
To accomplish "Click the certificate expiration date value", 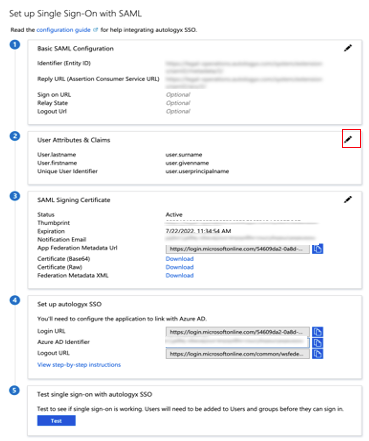I will pos(198,231).
